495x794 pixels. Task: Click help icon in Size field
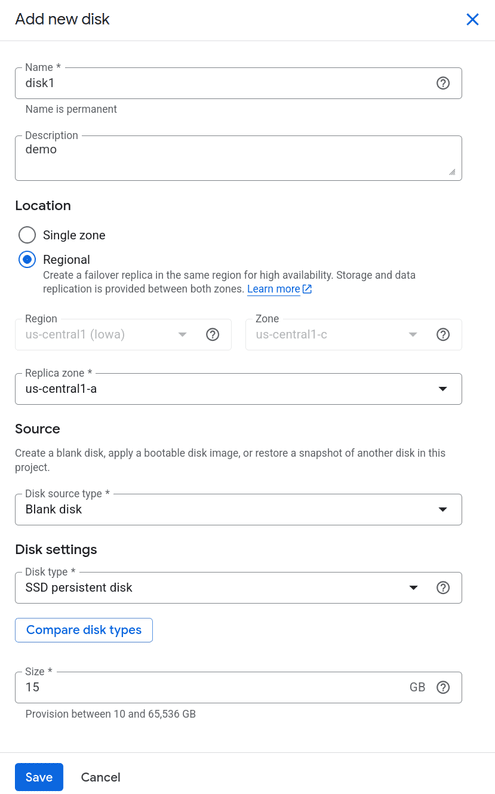(443, 687)
